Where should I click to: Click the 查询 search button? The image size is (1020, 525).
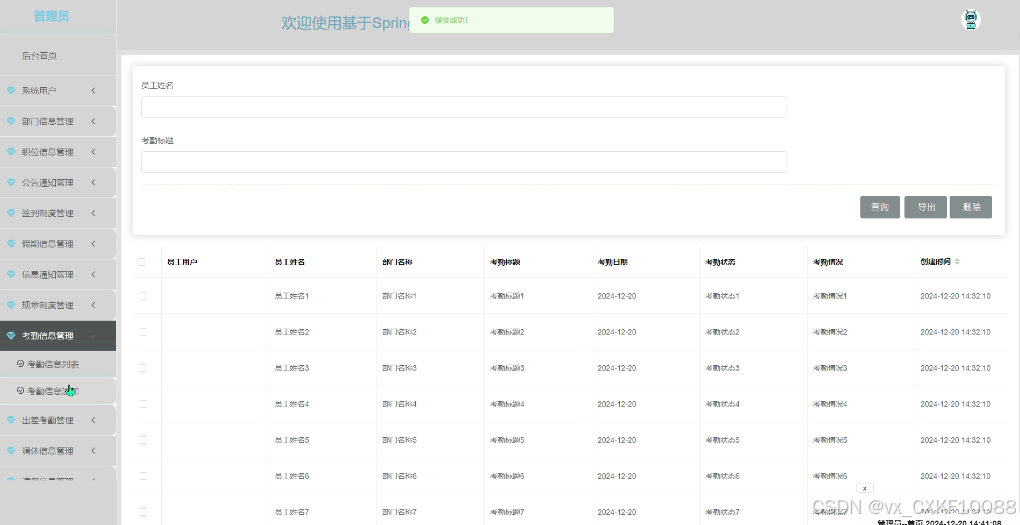(879, 207)
